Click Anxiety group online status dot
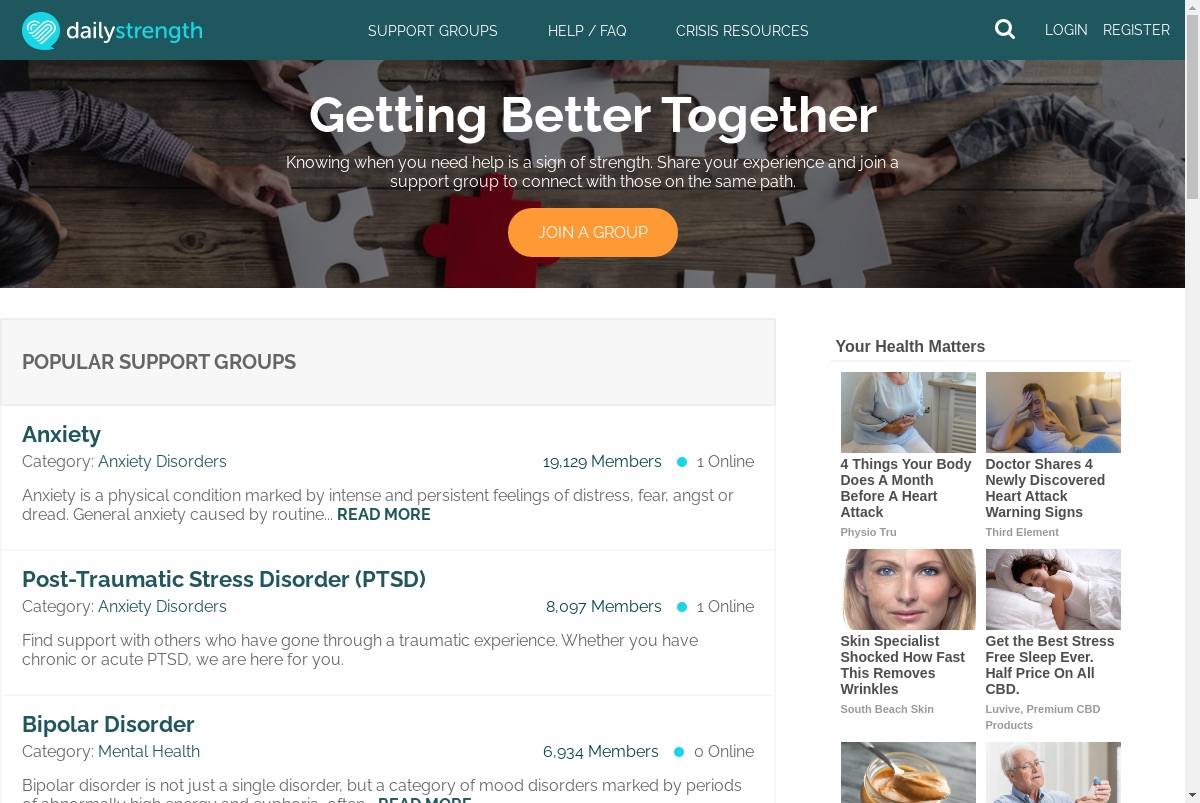 click(682, 462)
